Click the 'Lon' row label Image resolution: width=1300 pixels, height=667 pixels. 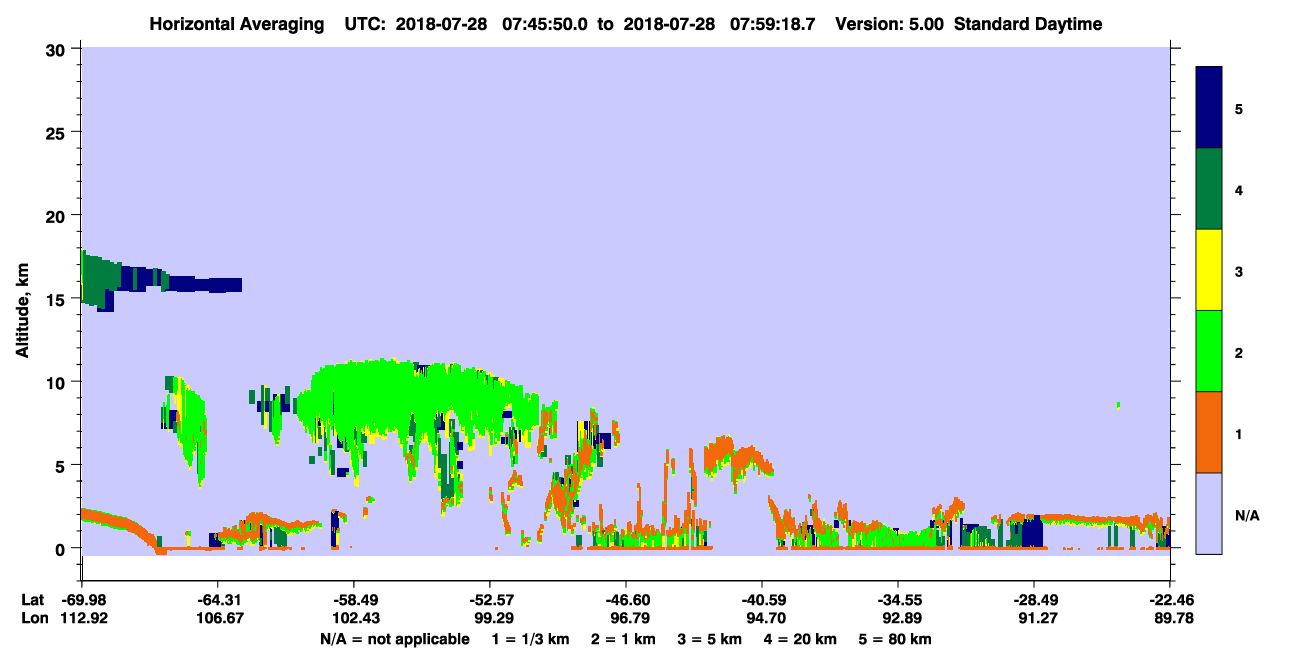[33, 618]
